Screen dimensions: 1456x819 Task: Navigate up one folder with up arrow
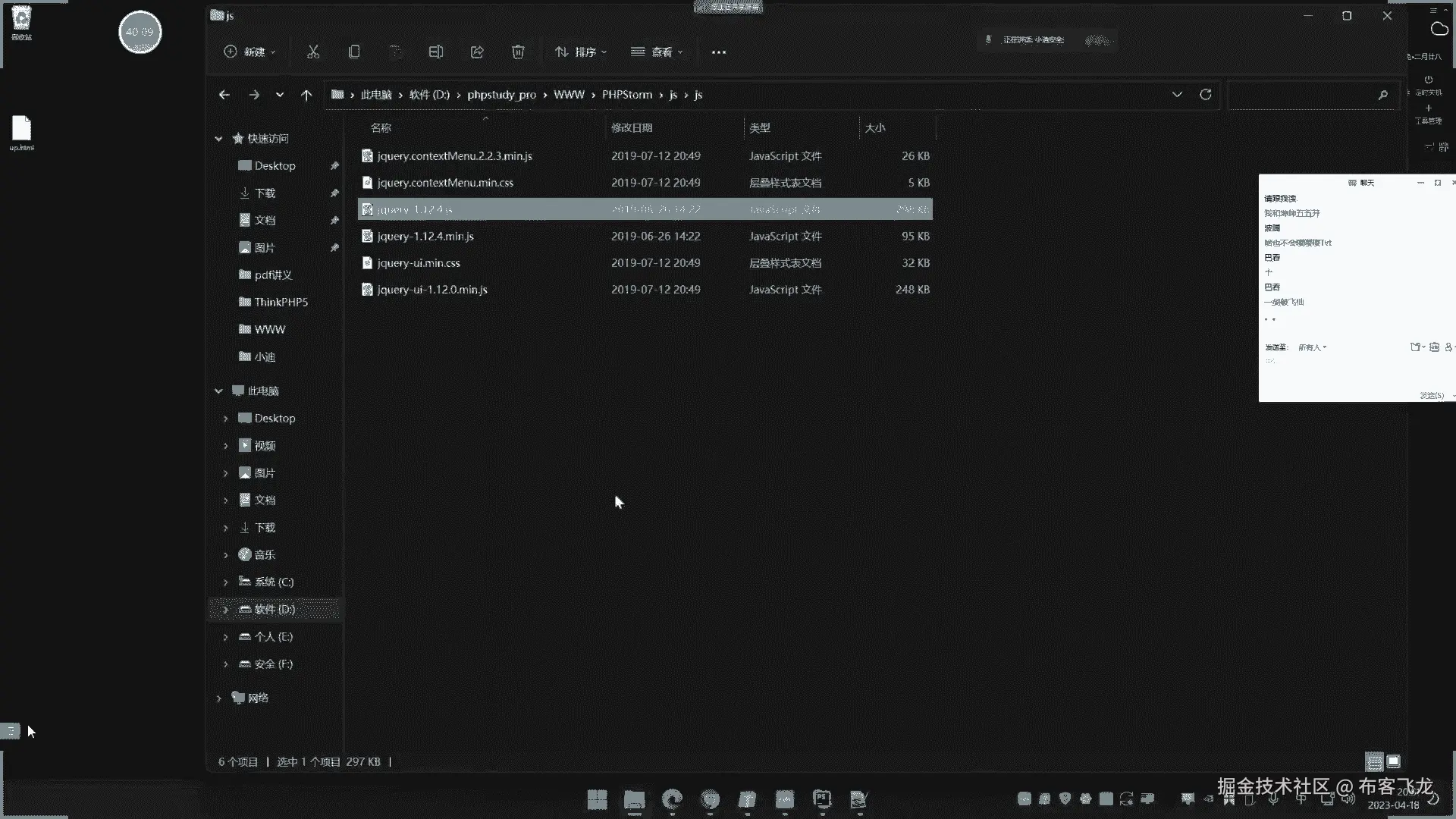[306, 95]
